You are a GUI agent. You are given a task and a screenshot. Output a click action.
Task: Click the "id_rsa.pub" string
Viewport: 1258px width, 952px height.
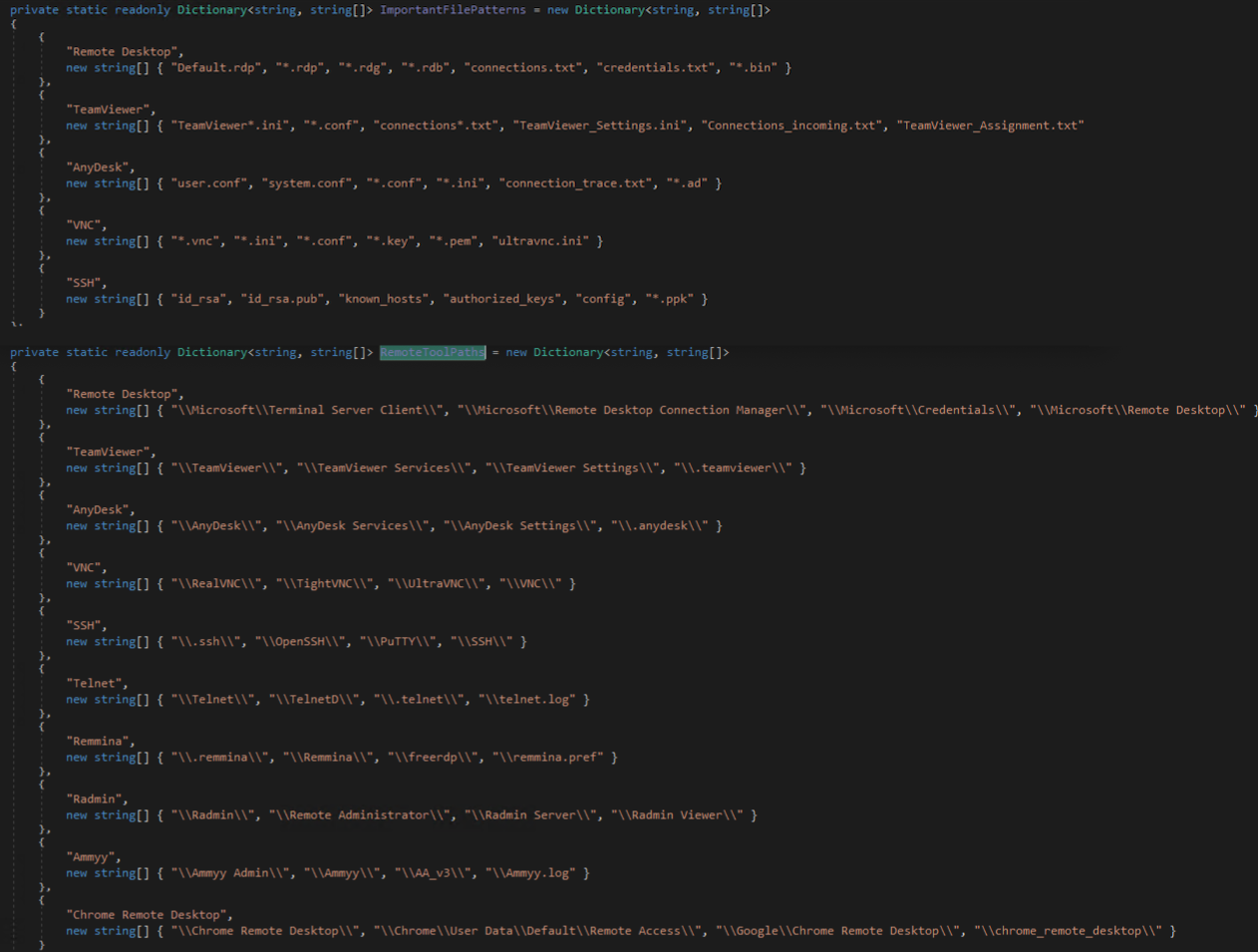[x=283, y=299]
